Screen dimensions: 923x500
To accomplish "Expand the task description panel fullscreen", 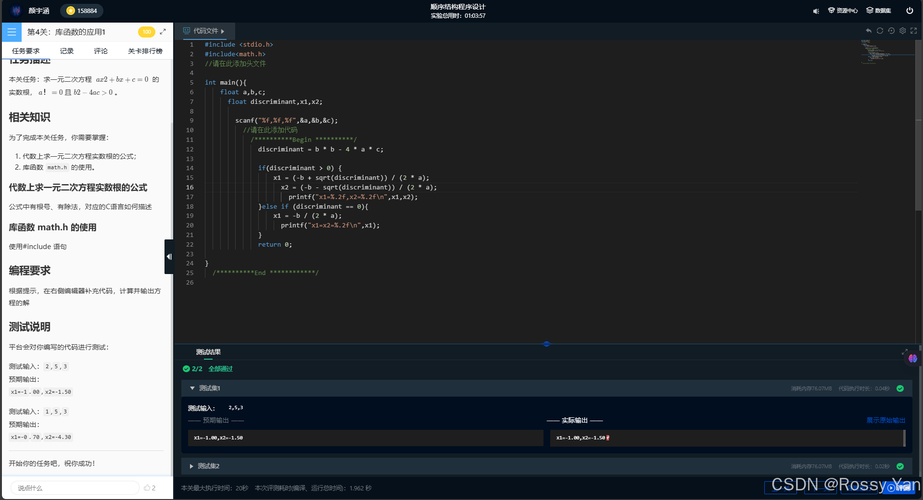I will pyautogui.click(x=163, y=32).
